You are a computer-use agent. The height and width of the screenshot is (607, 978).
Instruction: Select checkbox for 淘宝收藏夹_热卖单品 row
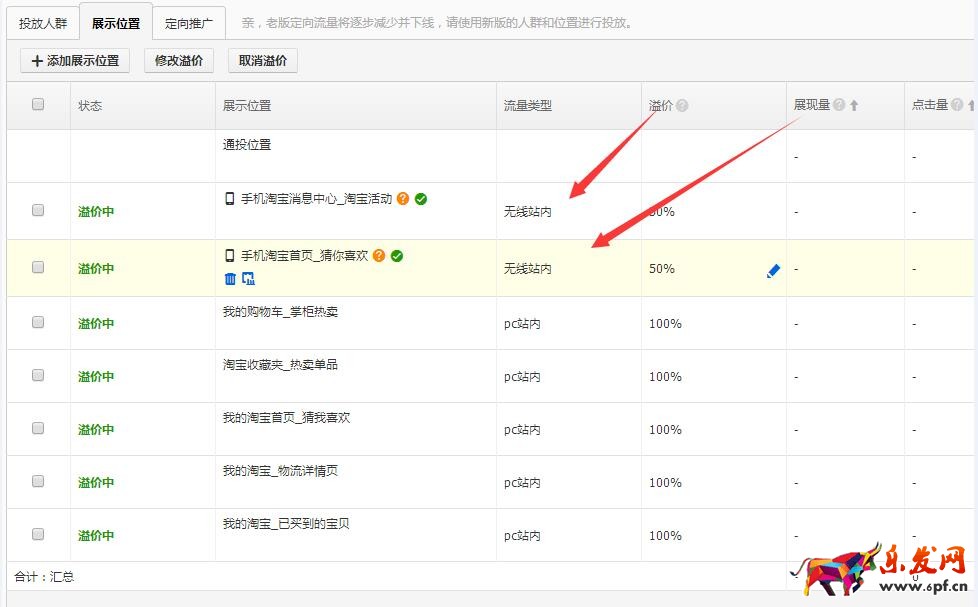[x=38, y=375]
